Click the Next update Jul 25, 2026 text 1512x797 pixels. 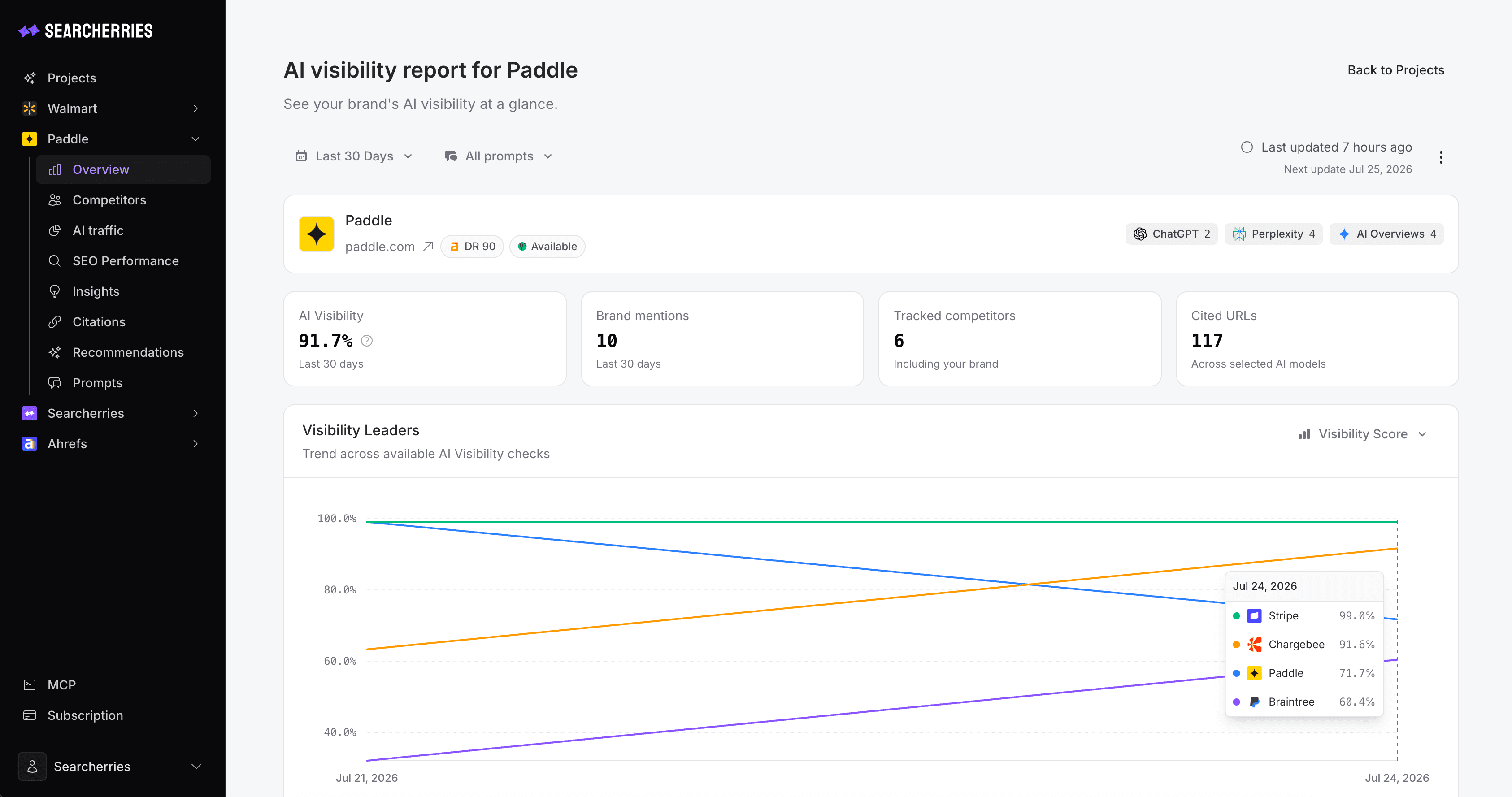pos(1347,169)
